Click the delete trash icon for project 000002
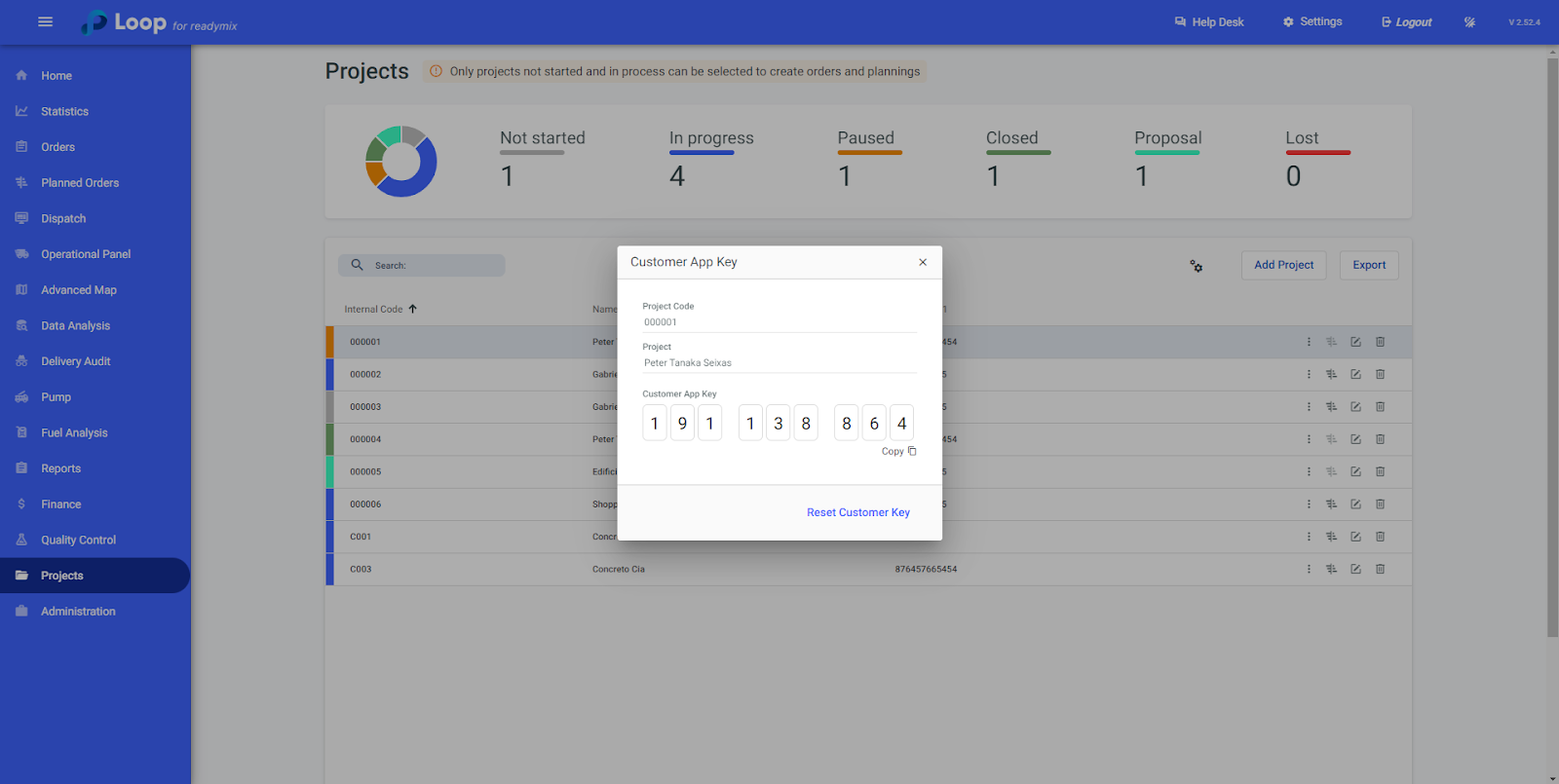Viewport: 1559px width, 784px height. point(1380,375)
